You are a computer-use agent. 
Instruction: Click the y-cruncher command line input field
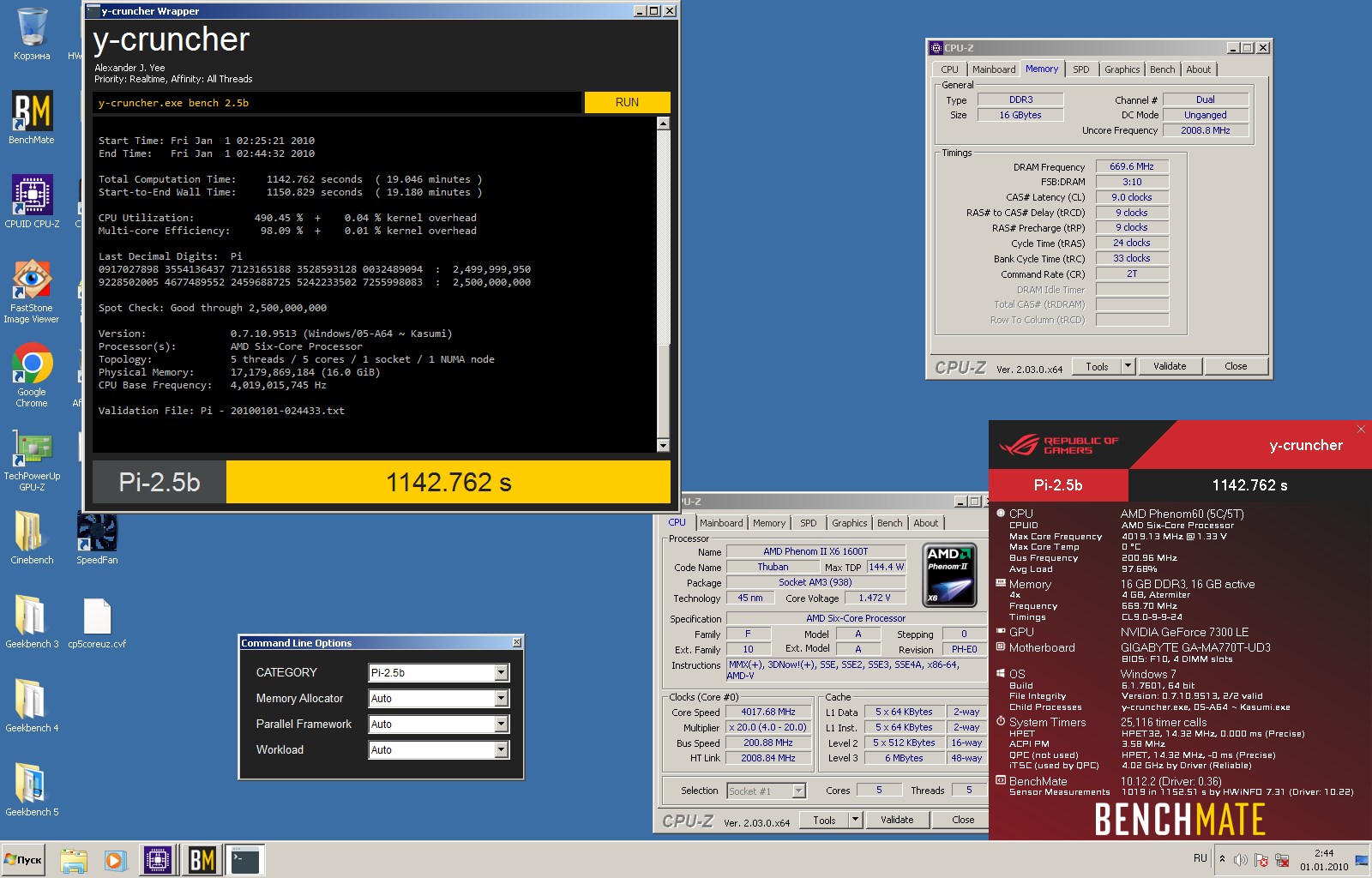(x=336, y=102)
